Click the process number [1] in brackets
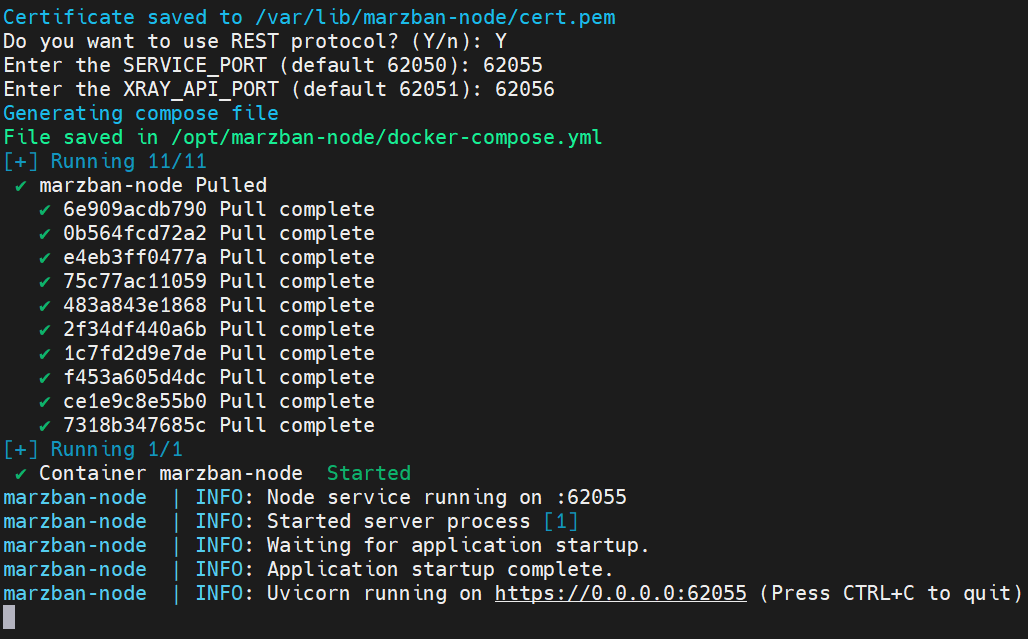Screen dimensions: 1028x639 [560, 521]
